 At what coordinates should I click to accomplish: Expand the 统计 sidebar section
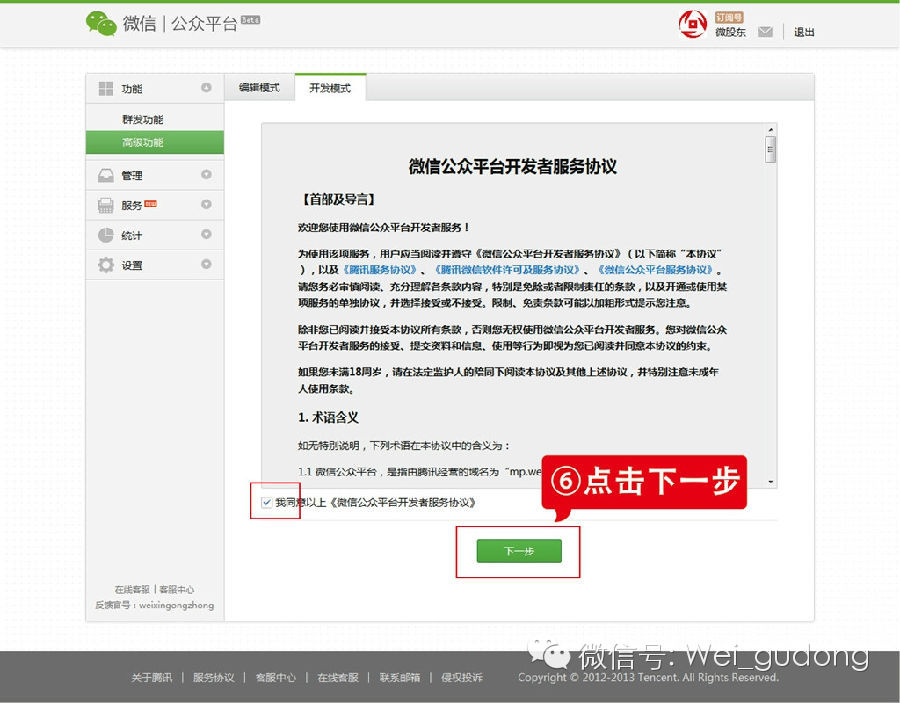206,234
